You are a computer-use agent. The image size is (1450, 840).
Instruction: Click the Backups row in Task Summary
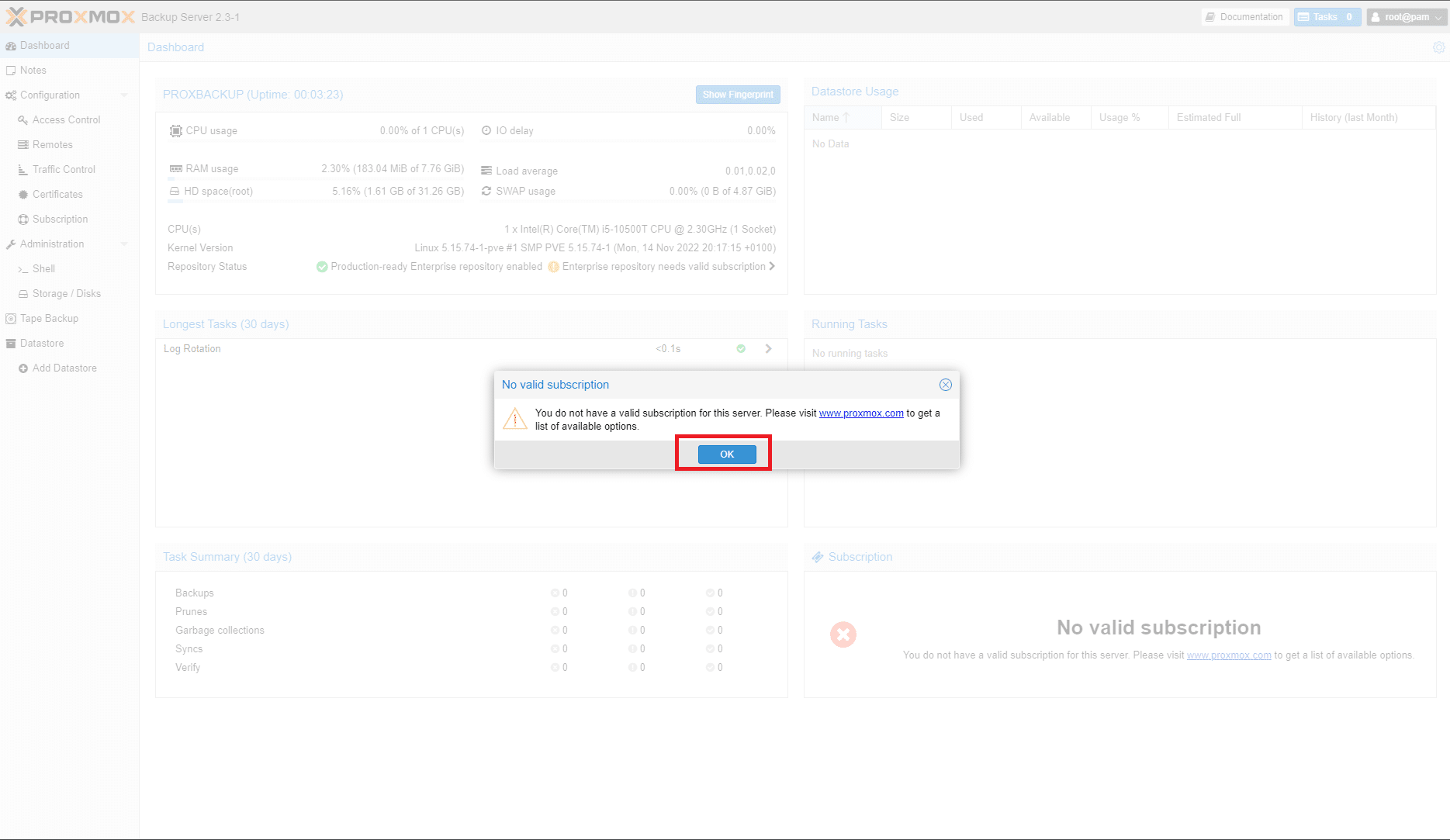471,593
